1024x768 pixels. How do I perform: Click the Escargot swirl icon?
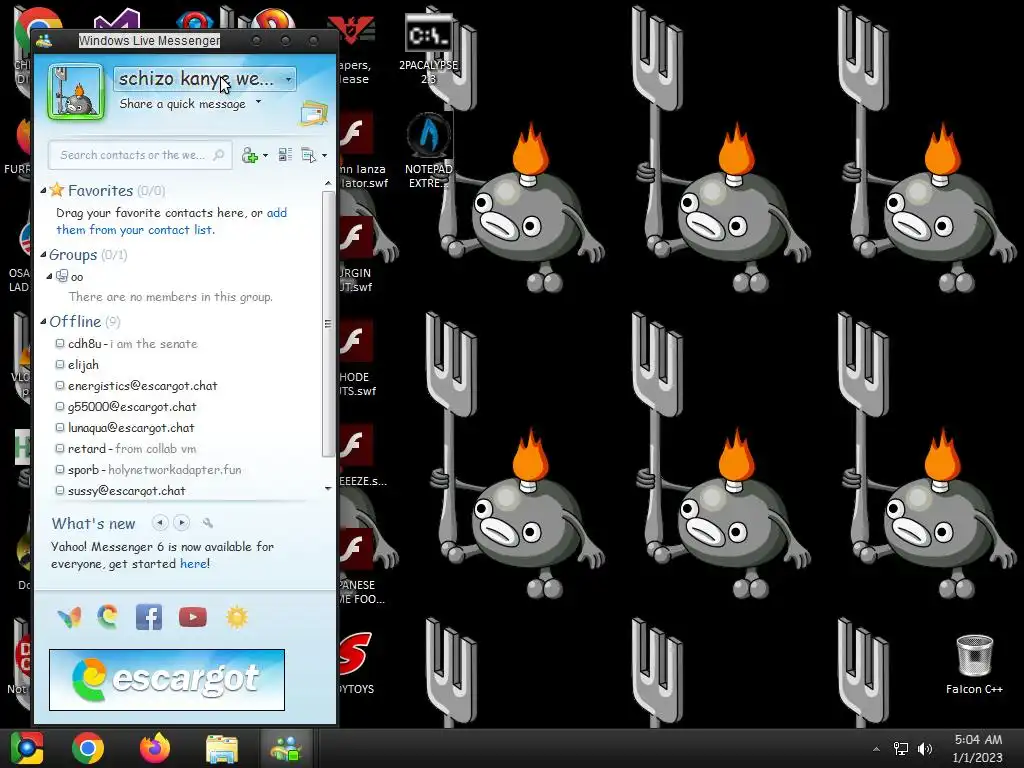click(x=108, y=616)
